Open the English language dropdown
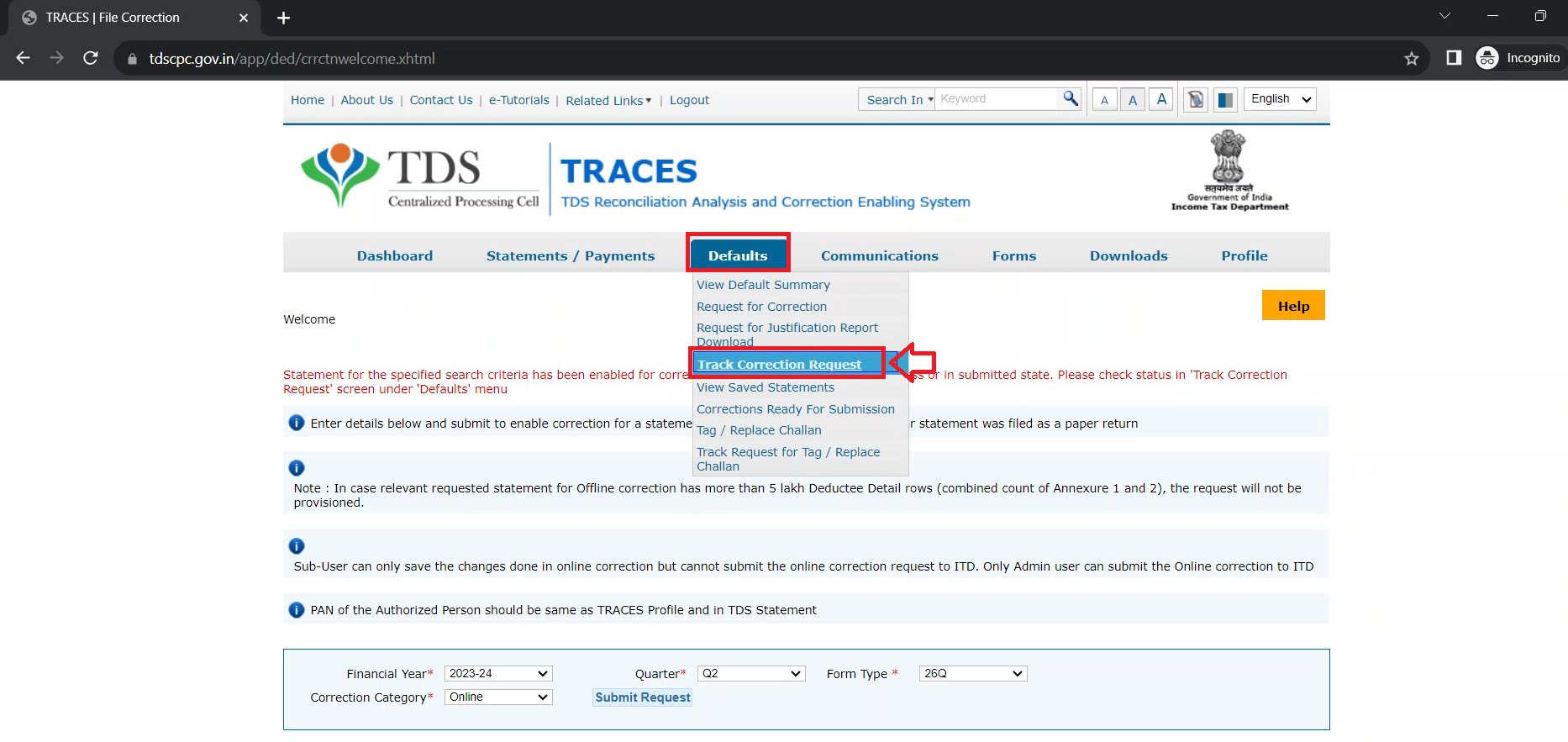The height and width of the screenshot is (742, 1568). coord(1280,99)
